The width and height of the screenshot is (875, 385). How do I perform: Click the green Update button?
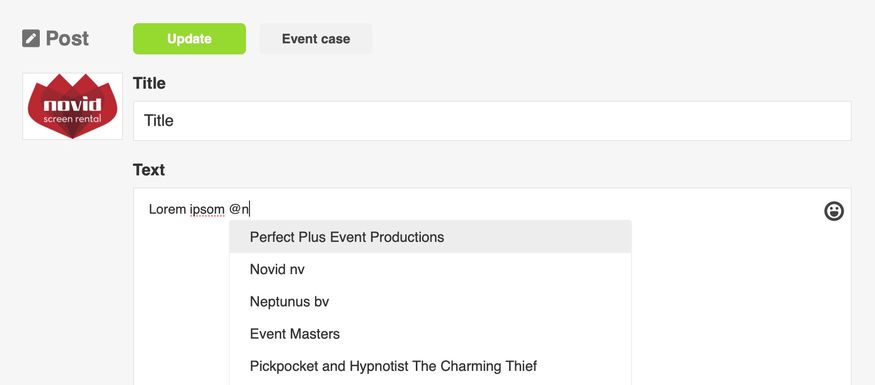tap(189, 38)
